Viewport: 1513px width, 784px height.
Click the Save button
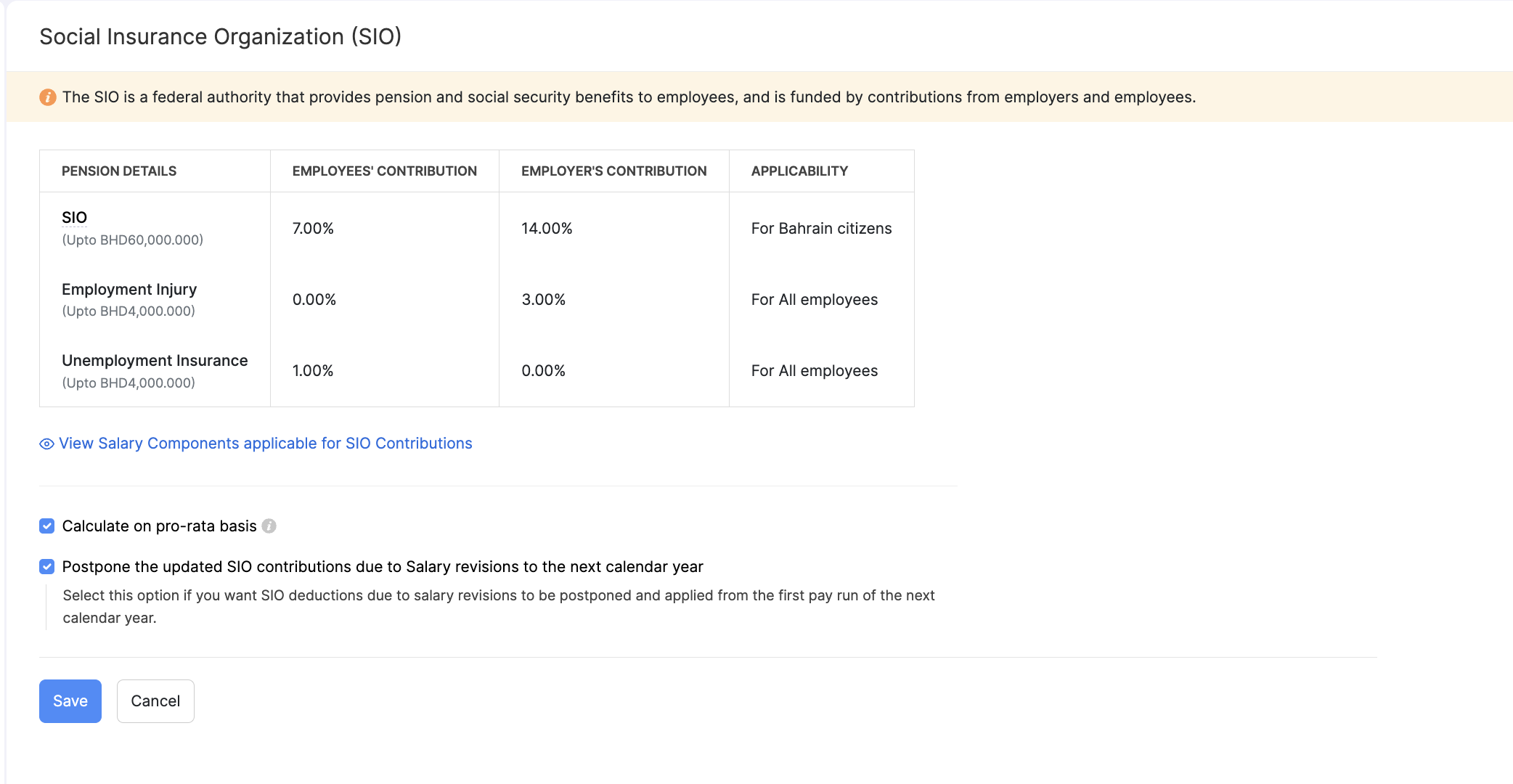point(70,701)
